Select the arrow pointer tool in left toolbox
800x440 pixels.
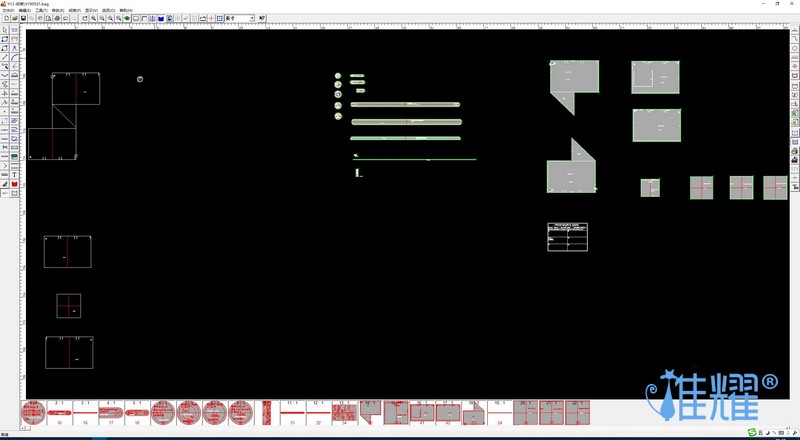coord(5,30)
